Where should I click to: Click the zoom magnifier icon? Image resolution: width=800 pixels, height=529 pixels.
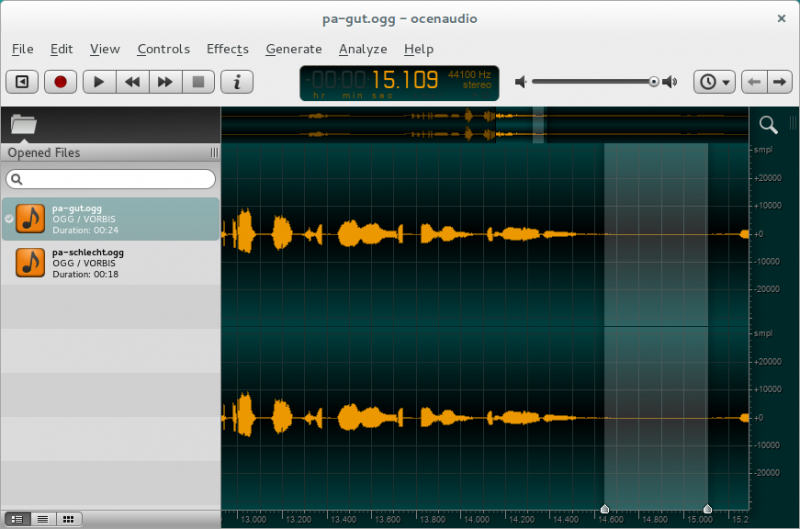tap(768, 125)
